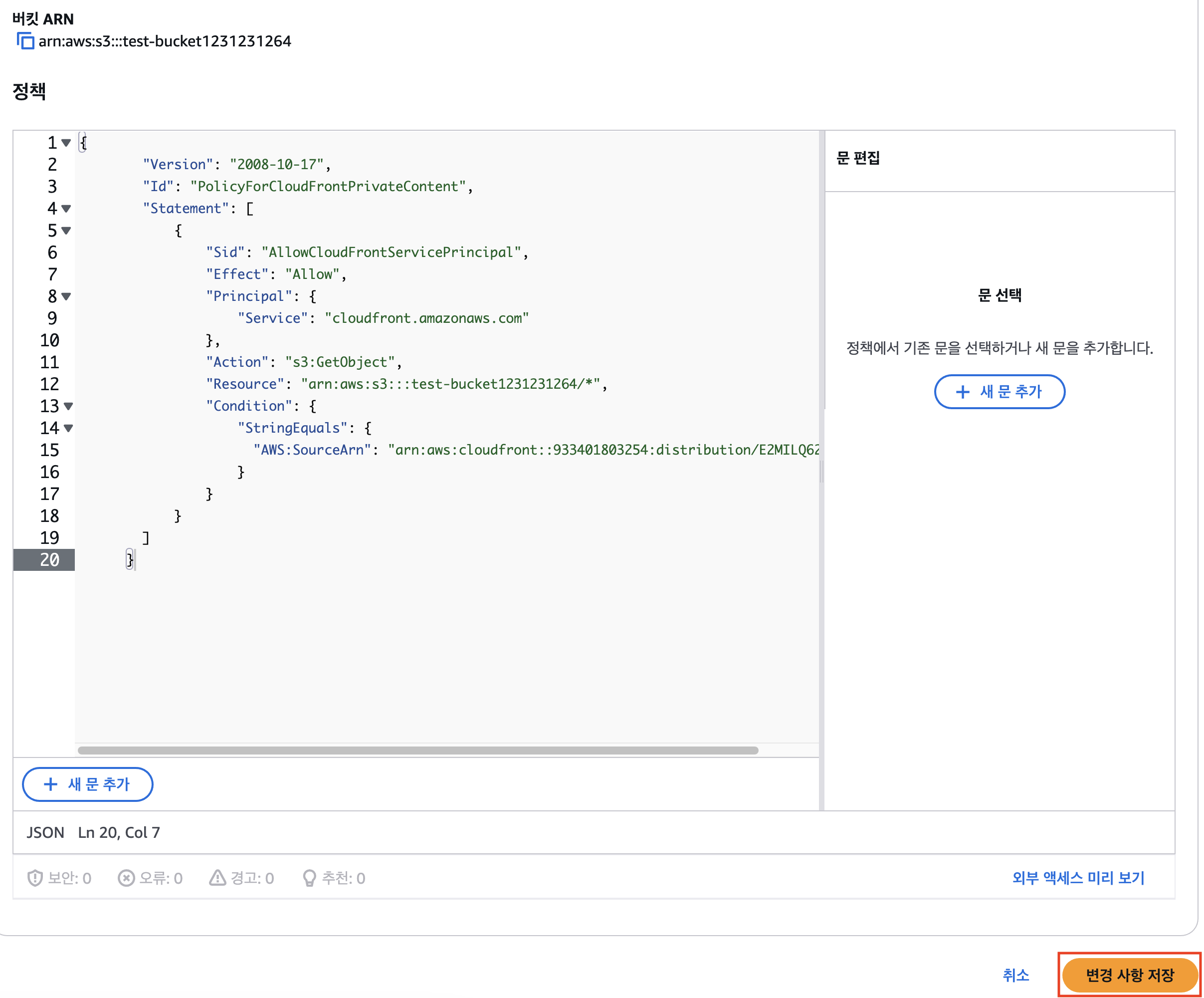Save policy with 변경 사항 저장 button
The height and width of the screenshot is (998, 1204).
(1130, 975)
